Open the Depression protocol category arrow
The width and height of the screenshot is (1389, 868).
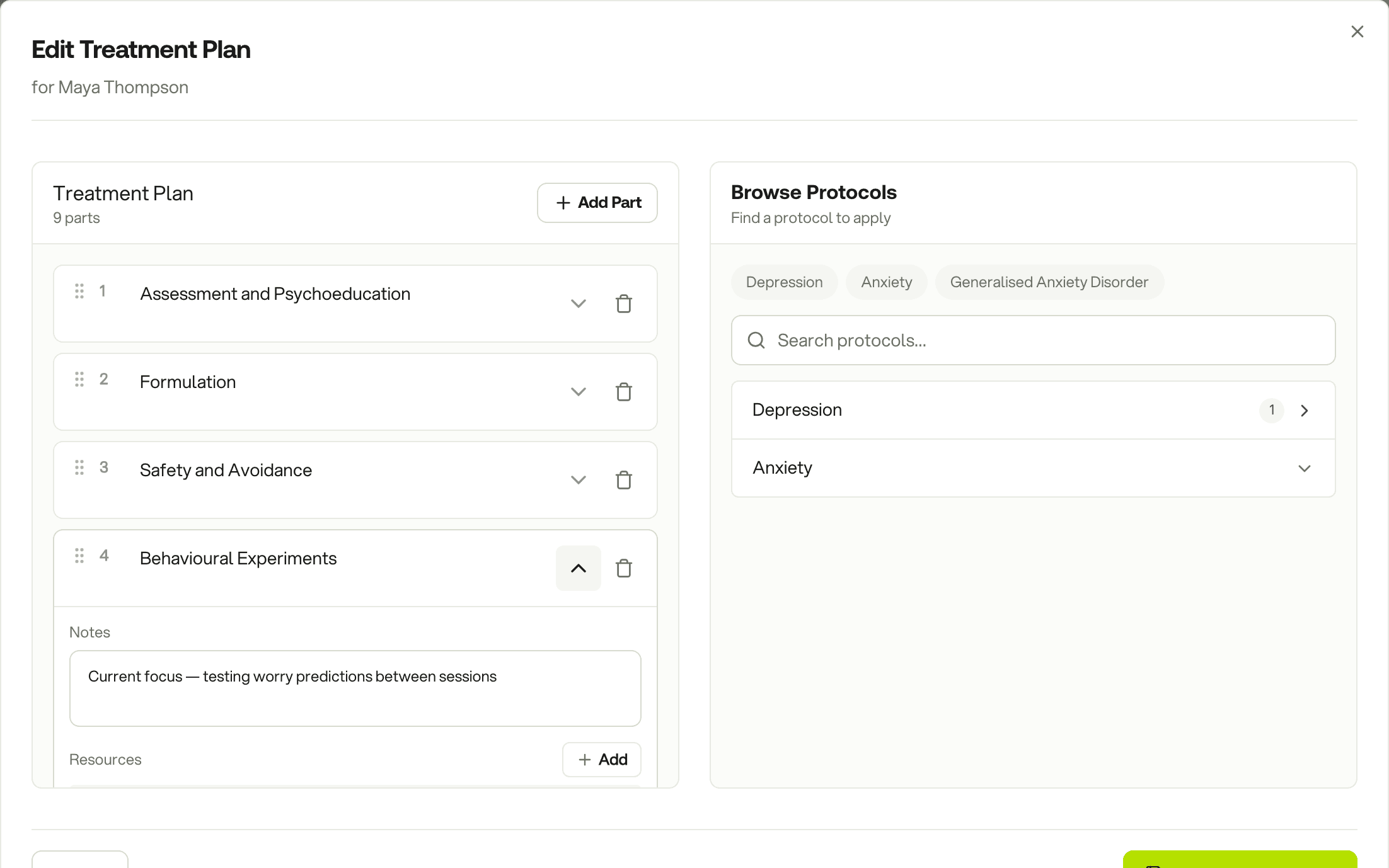click(1305, 411)
